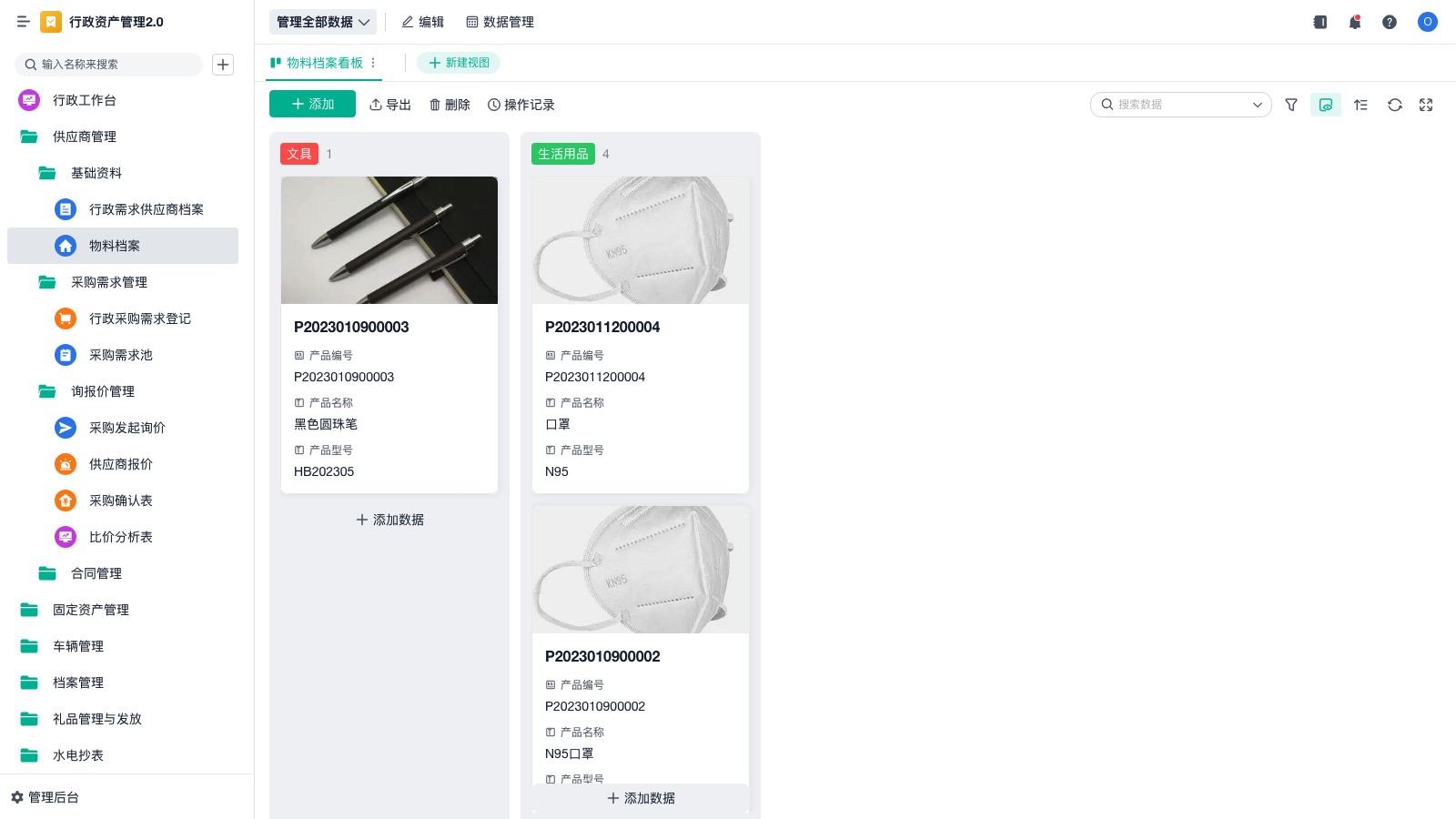Screen dimensions: 1456x819
Task: Toggle the card cover display icon
Action: (x=1326, y=105)
